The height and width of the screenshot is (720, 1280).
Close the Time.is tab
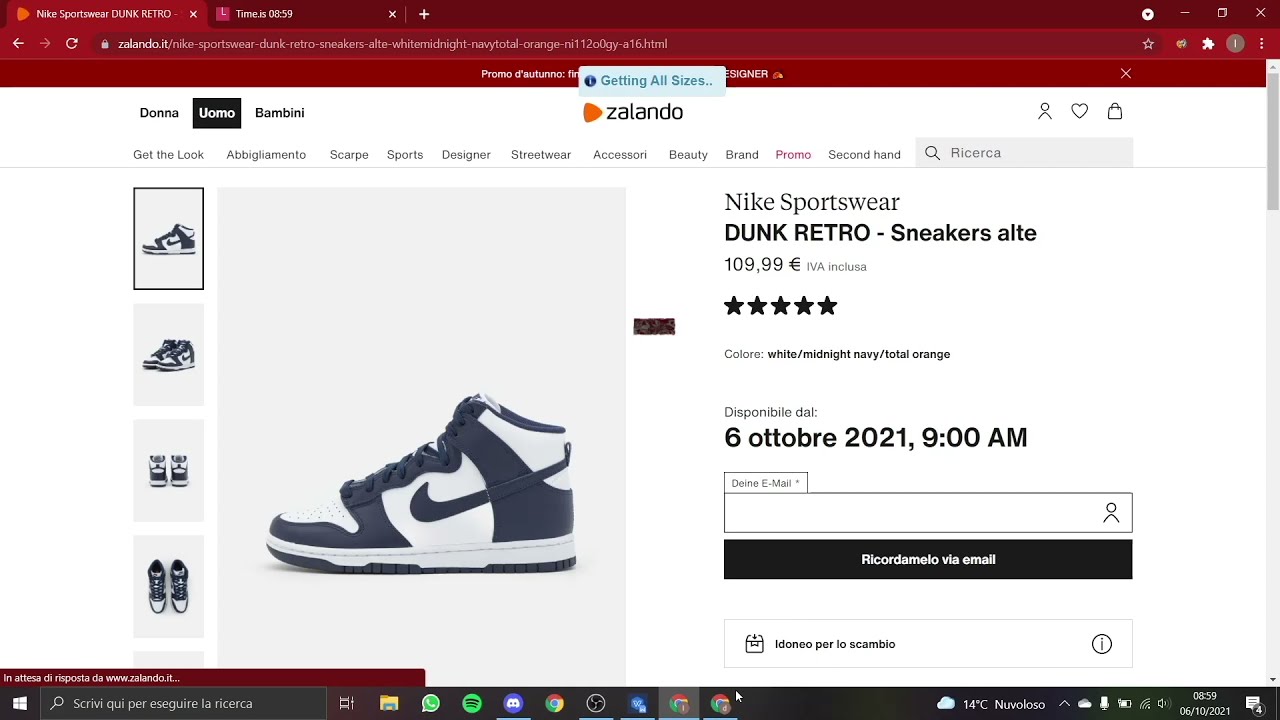(393, 14)
